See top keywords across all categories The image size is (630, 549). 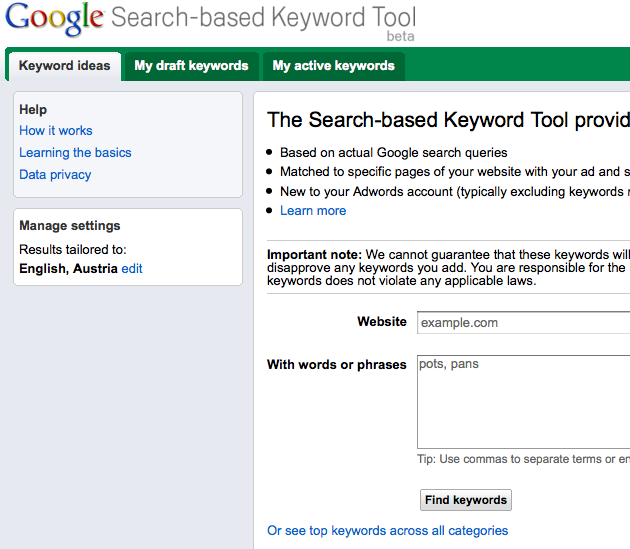[x=388, y=531]
